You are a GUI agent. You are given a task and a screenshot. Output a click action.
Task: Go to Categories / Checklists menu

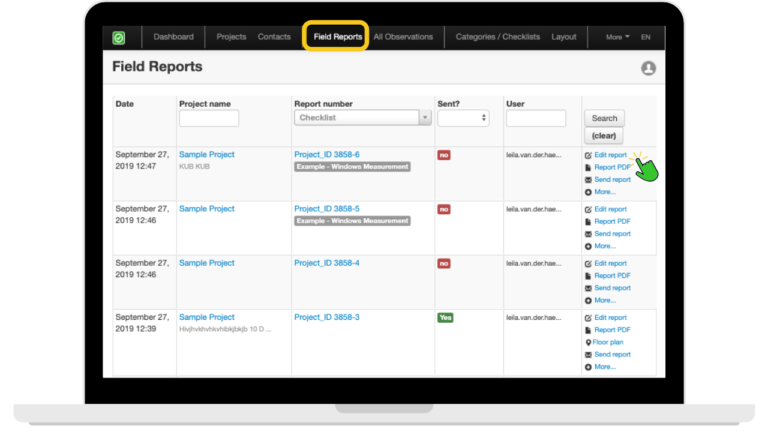[497, 37]
